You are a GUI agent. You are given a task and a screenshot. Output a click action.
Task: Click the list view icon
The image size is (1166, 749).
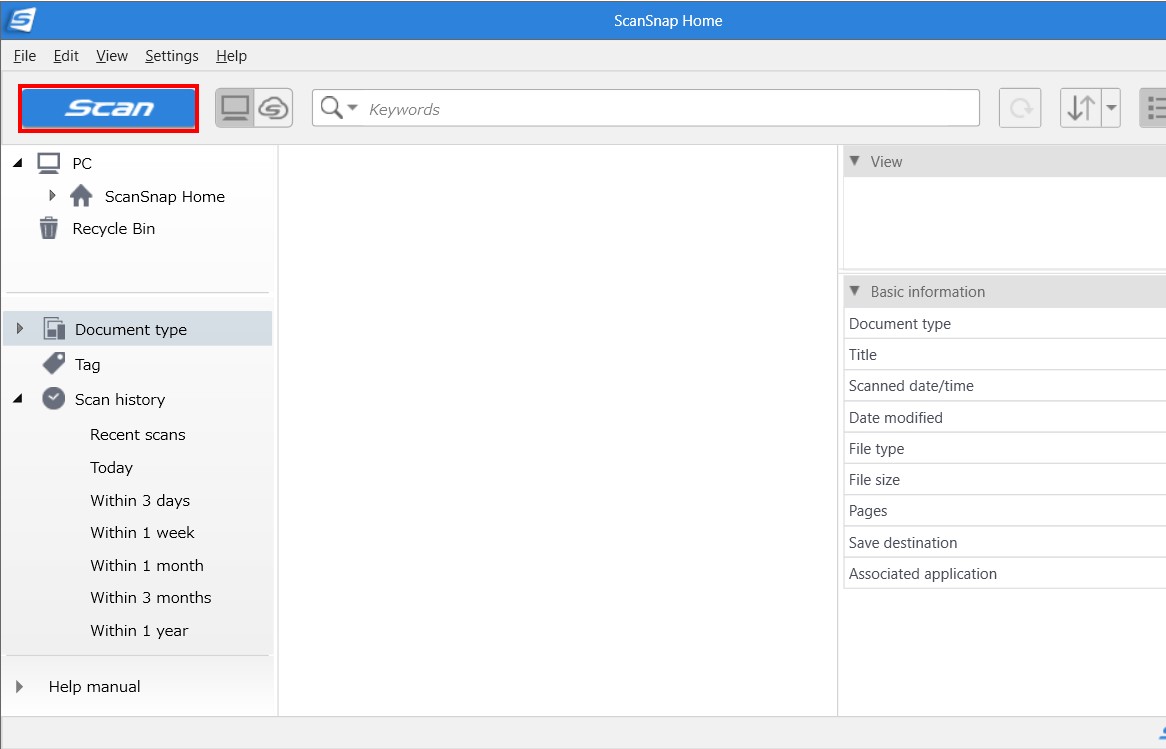pos(1154,109)
